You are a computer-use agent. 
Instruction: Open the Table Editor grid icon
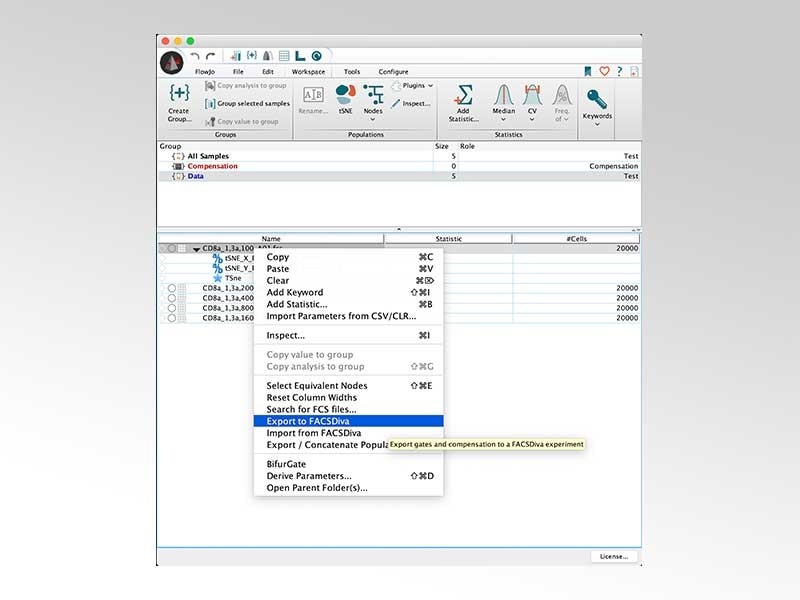tap(284, 56)
